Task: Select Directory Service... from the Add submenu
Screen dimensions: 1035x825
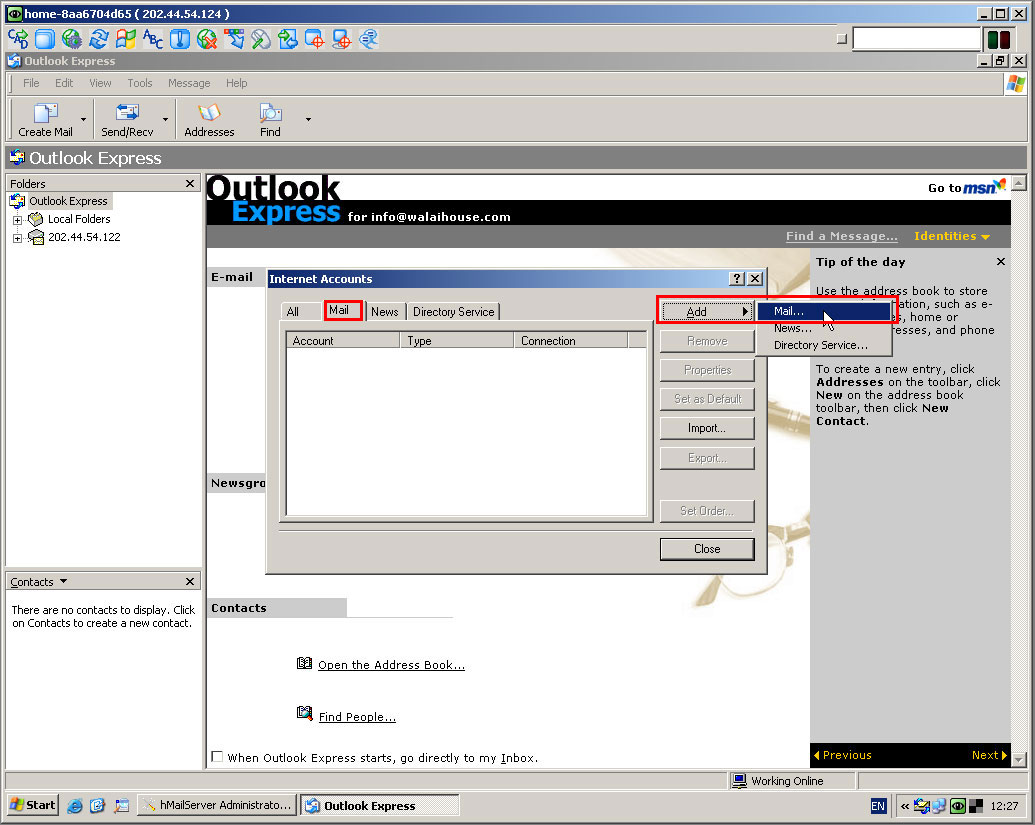Action: click(x=823, y=345)
